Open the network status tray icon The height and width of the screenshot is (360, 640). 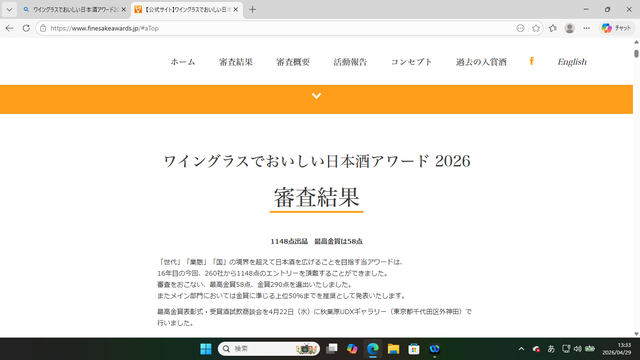point(566,349)
